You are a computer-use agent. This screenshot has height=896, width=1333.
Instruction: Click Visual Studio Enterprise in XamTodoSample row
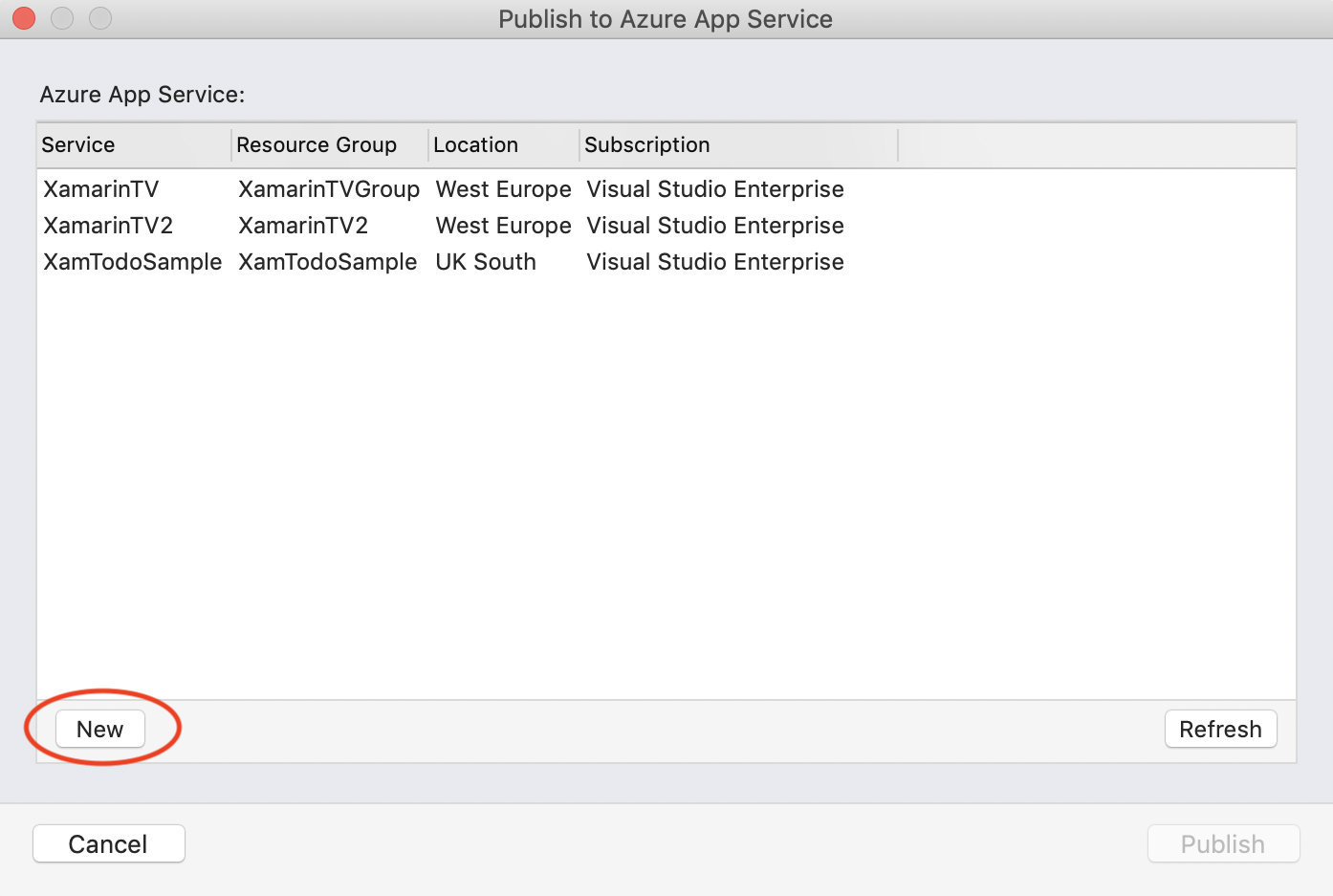click(715, 262)
